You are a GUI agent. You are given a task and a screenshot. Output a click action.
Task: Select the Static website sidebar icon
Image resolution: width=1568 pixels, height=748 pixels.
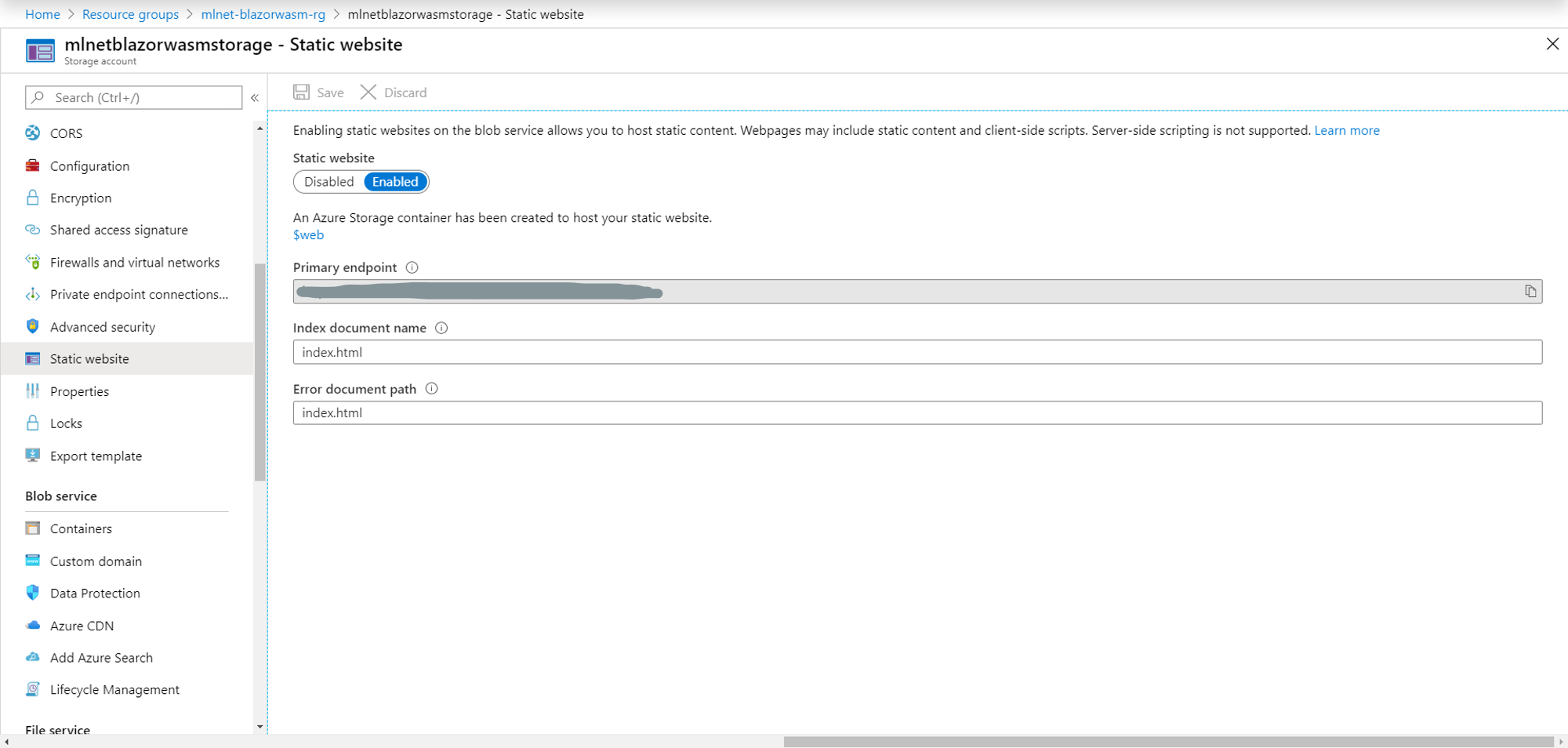pos(32,358)
